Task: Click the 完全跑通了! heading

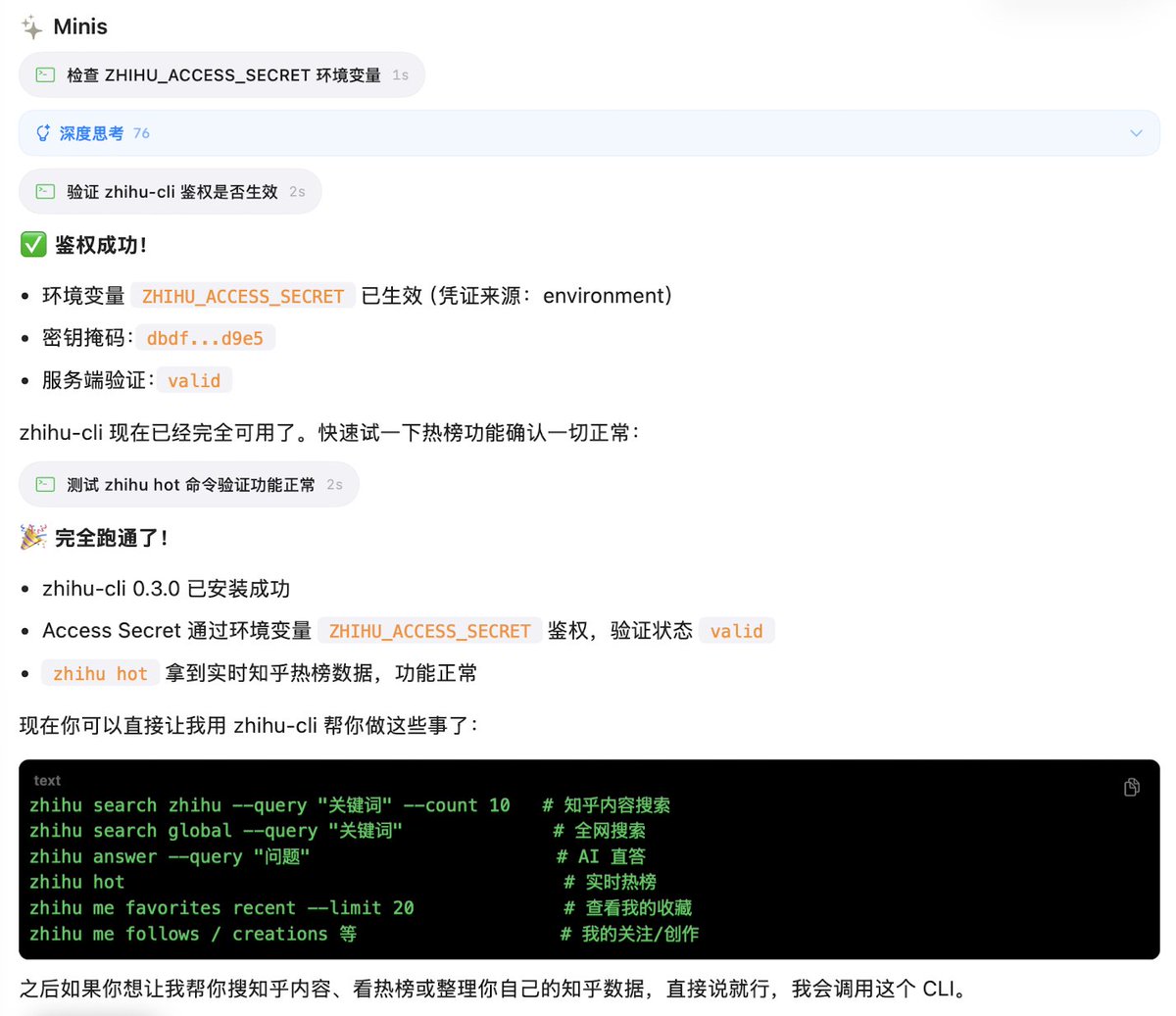Action: pyautogui.click(x=112, y=538)
